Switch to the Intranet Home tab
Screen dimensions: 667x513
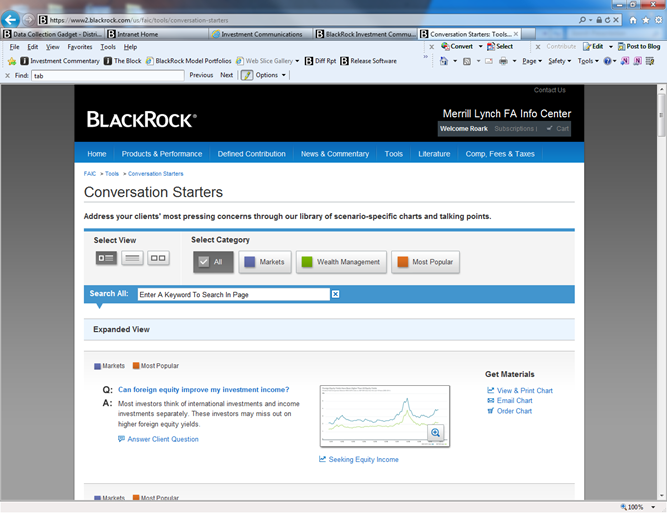click(x=157, y=34)
